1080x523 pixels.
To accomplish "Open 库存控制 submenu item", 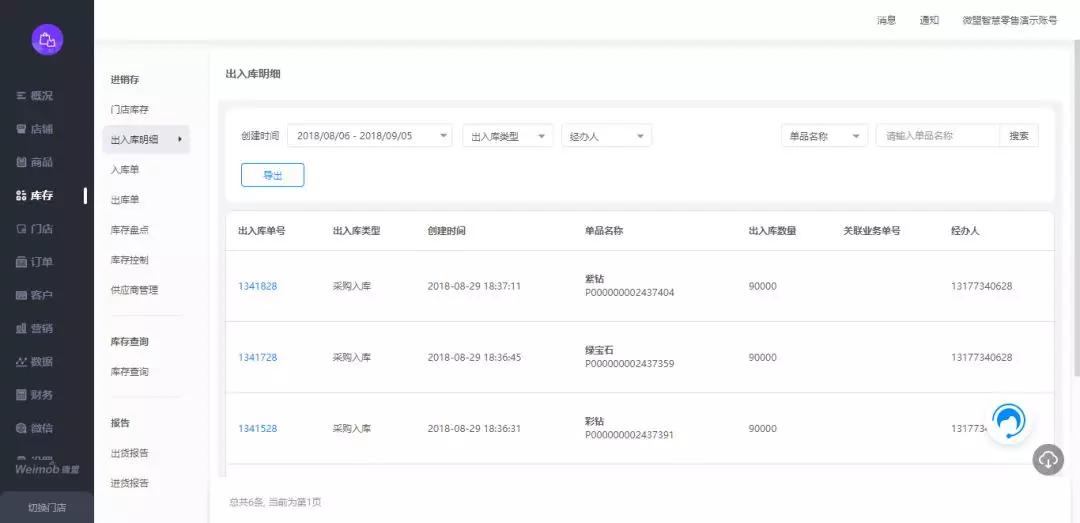I will [129, 260].
